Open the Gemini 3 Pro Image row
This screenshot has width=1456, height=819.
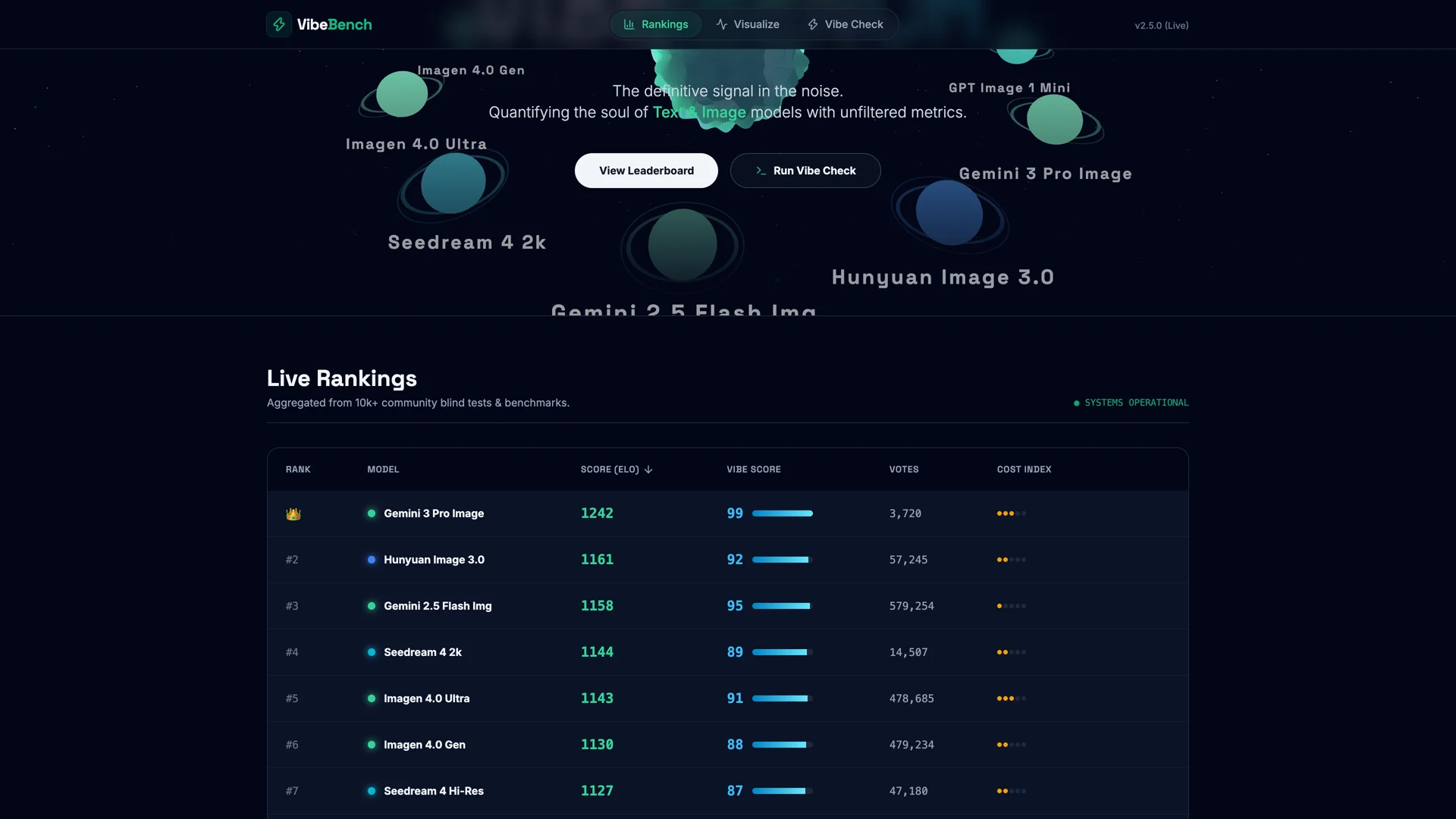[x=728, y=513]
